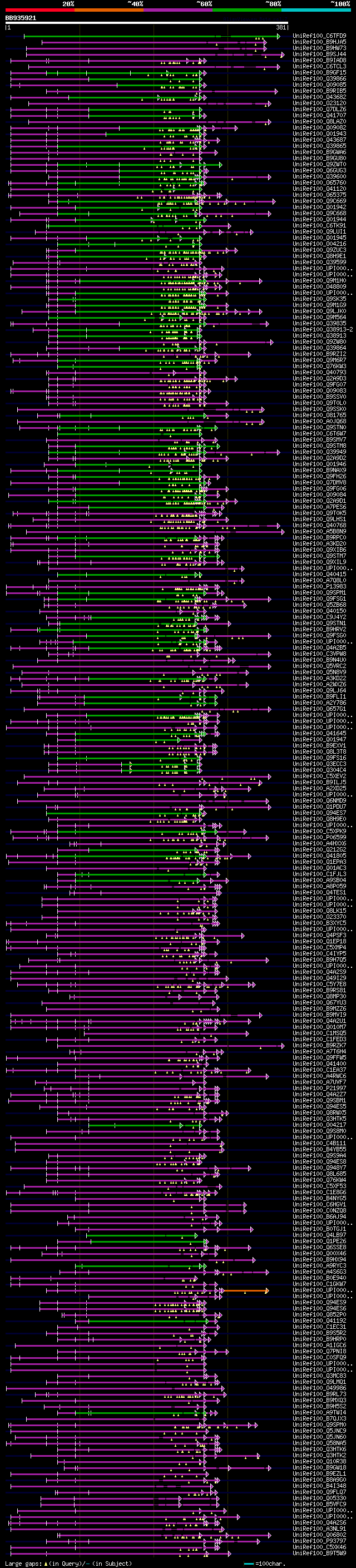Image resolution: width=356 pixels, height=1568 pixels.
Task: Click the last hit UniRef100_B9T5W9
Action: [x=319, y=1553]
